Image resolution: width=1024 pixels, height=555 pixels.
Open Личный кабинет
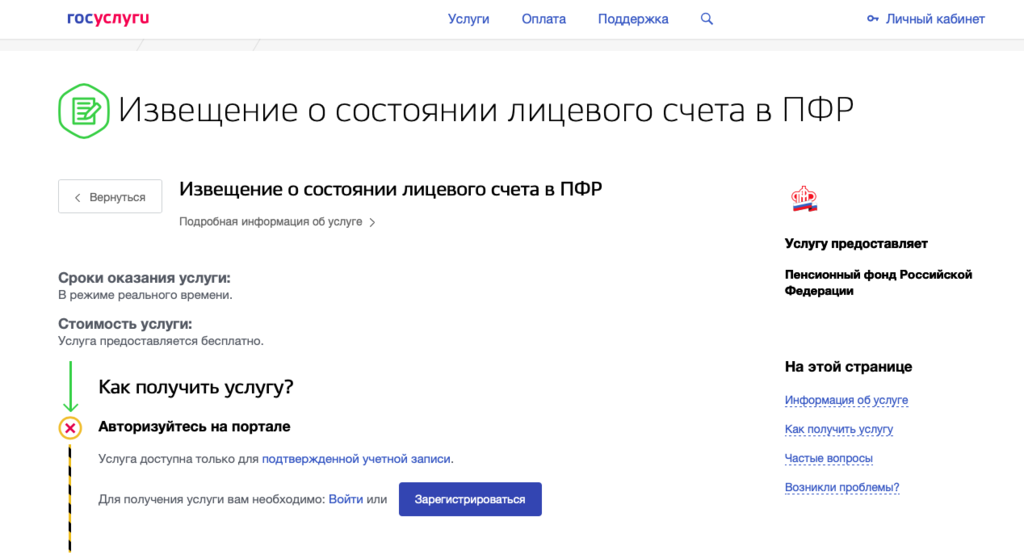coord(935,19)
